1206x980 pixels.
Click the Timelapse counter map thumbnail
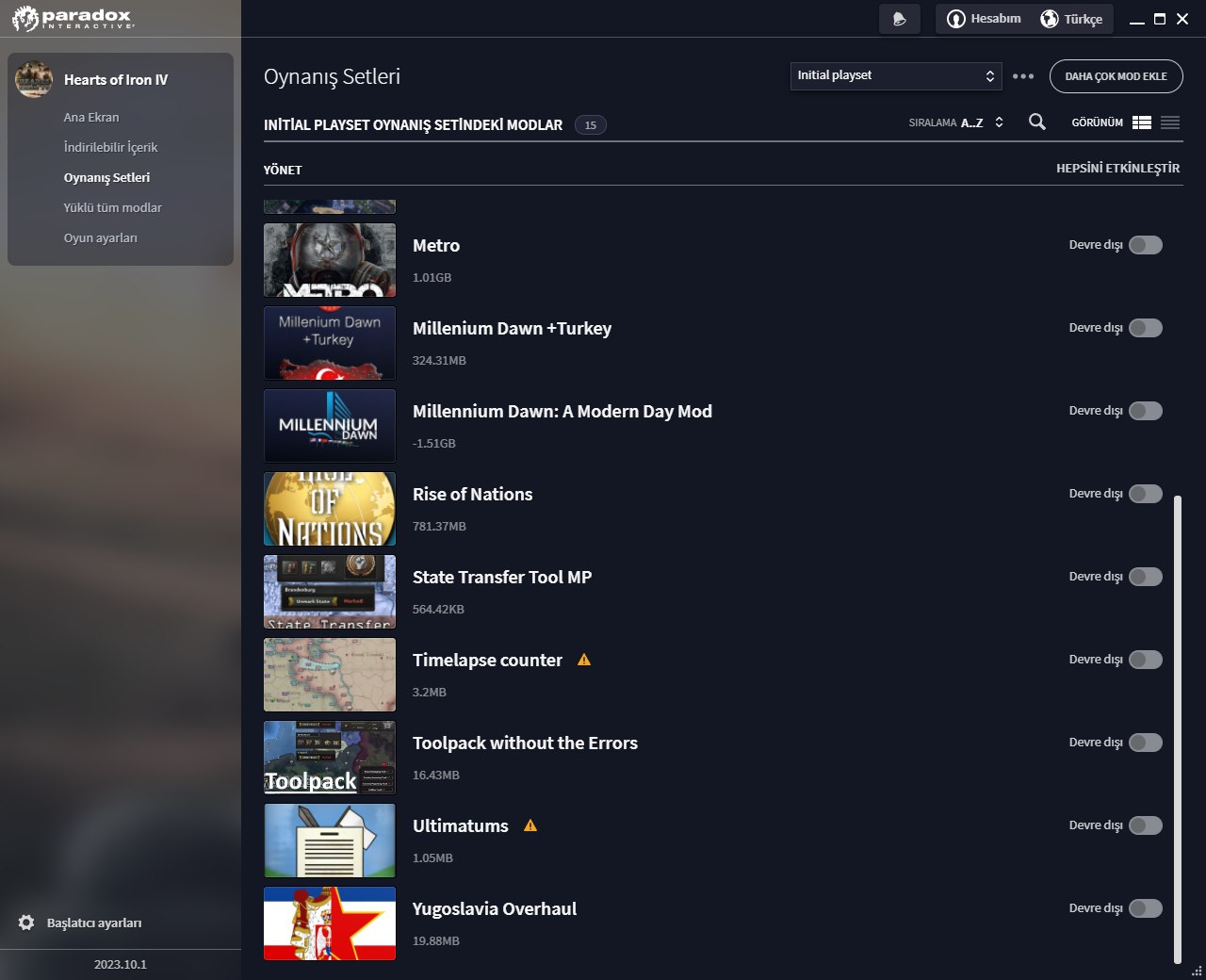[330, 675]
